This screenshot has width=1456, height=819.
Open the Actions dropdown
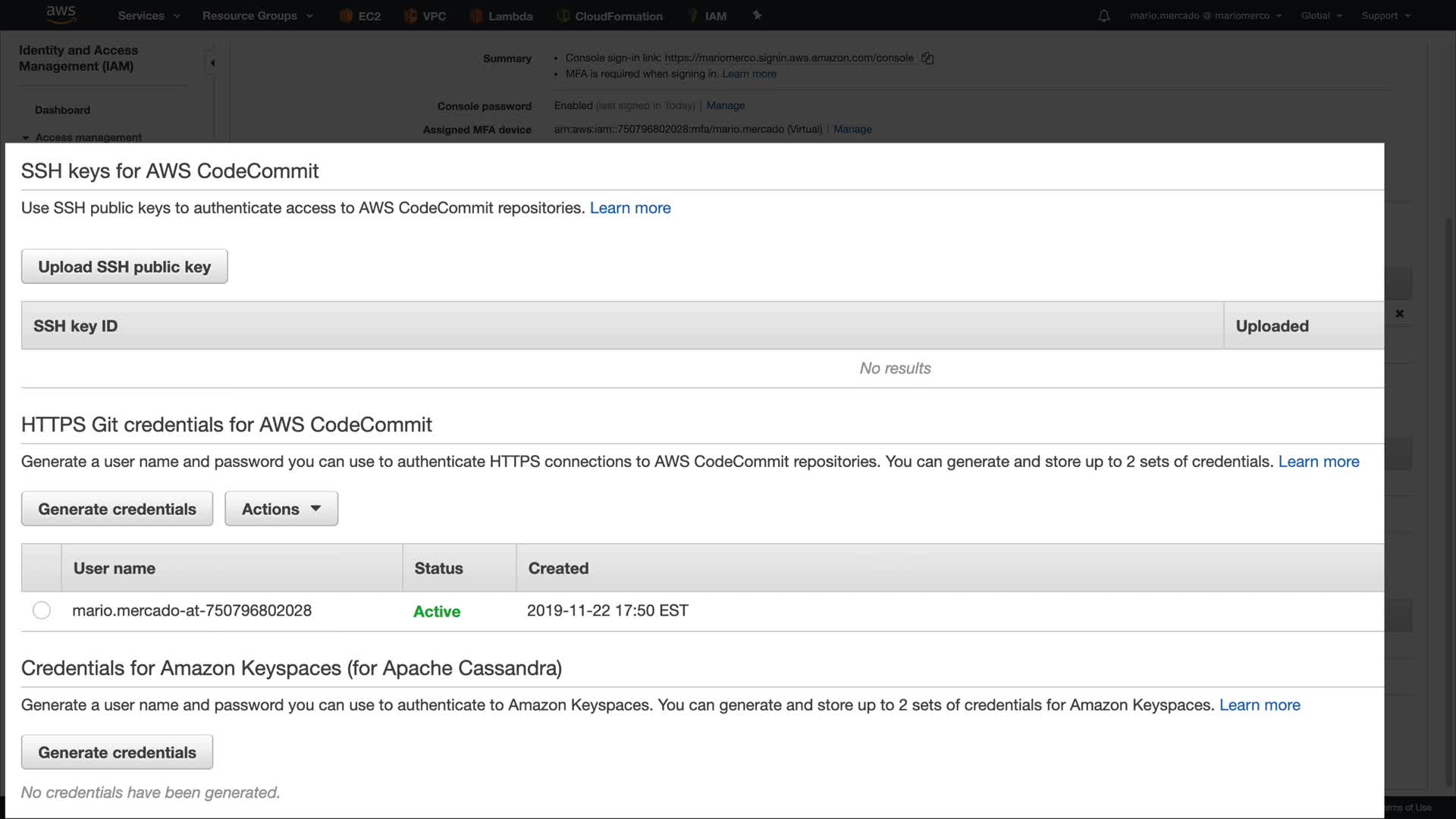click(x=281, y=509)
